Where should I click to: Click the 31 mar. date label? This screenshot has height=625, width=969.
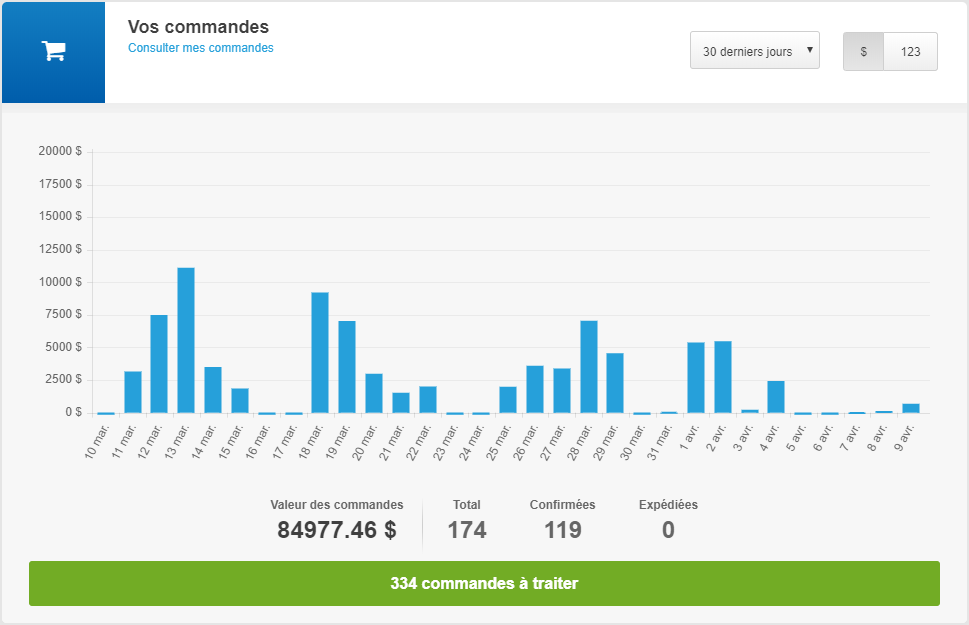coord(659,443)
